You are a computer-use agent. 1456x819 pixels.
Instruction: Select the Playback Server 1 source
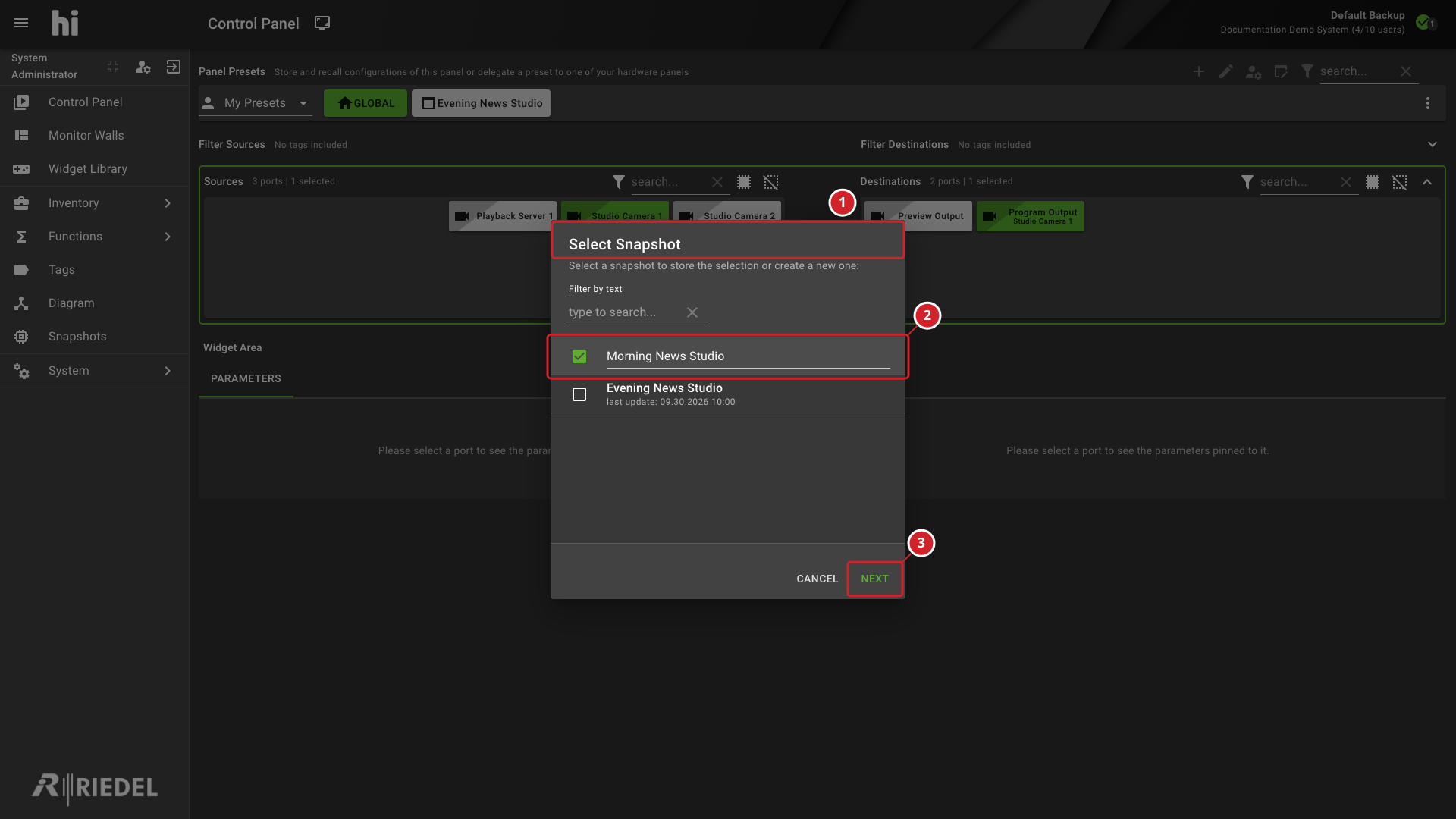503,216
